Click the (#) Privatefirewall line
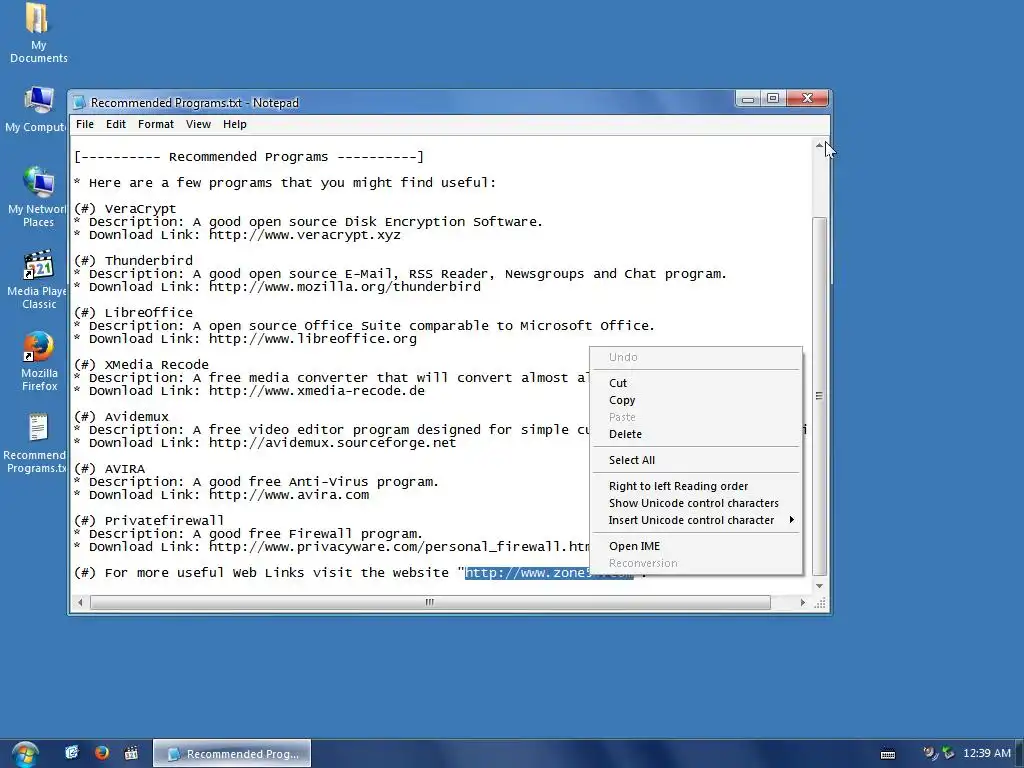Viewport: 1024px width, 768px height. (x=149, y=521)
